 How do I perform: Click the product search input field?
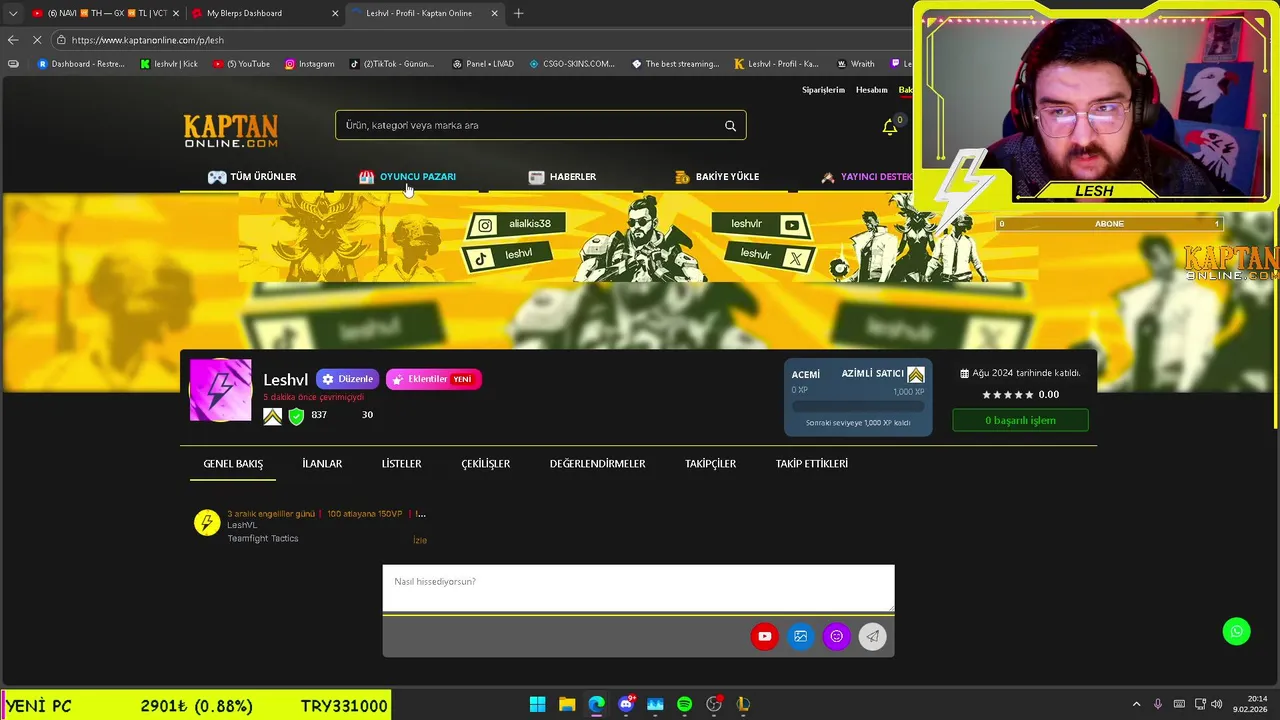point(540,125)
